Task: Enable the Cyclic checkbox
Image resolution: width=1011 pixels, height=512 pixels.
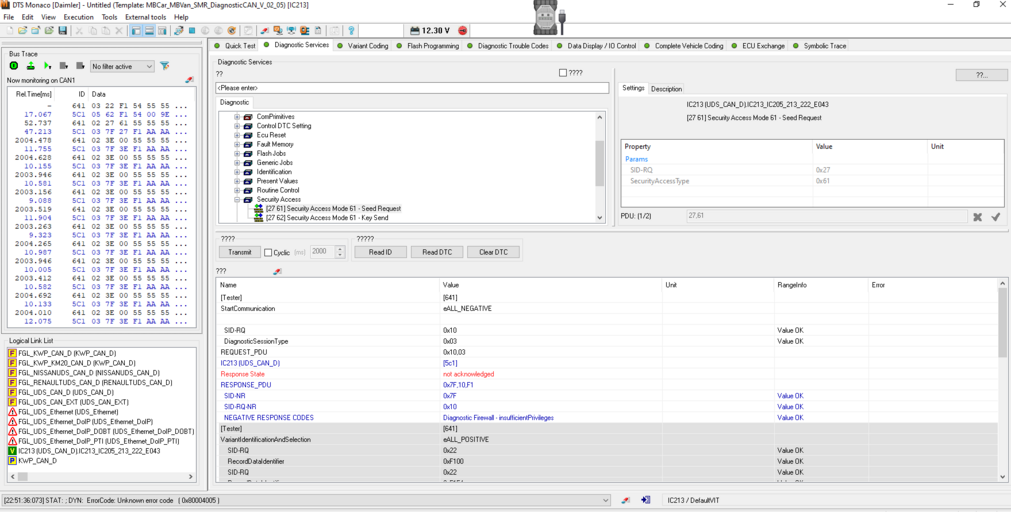Action: click(268, 253)
